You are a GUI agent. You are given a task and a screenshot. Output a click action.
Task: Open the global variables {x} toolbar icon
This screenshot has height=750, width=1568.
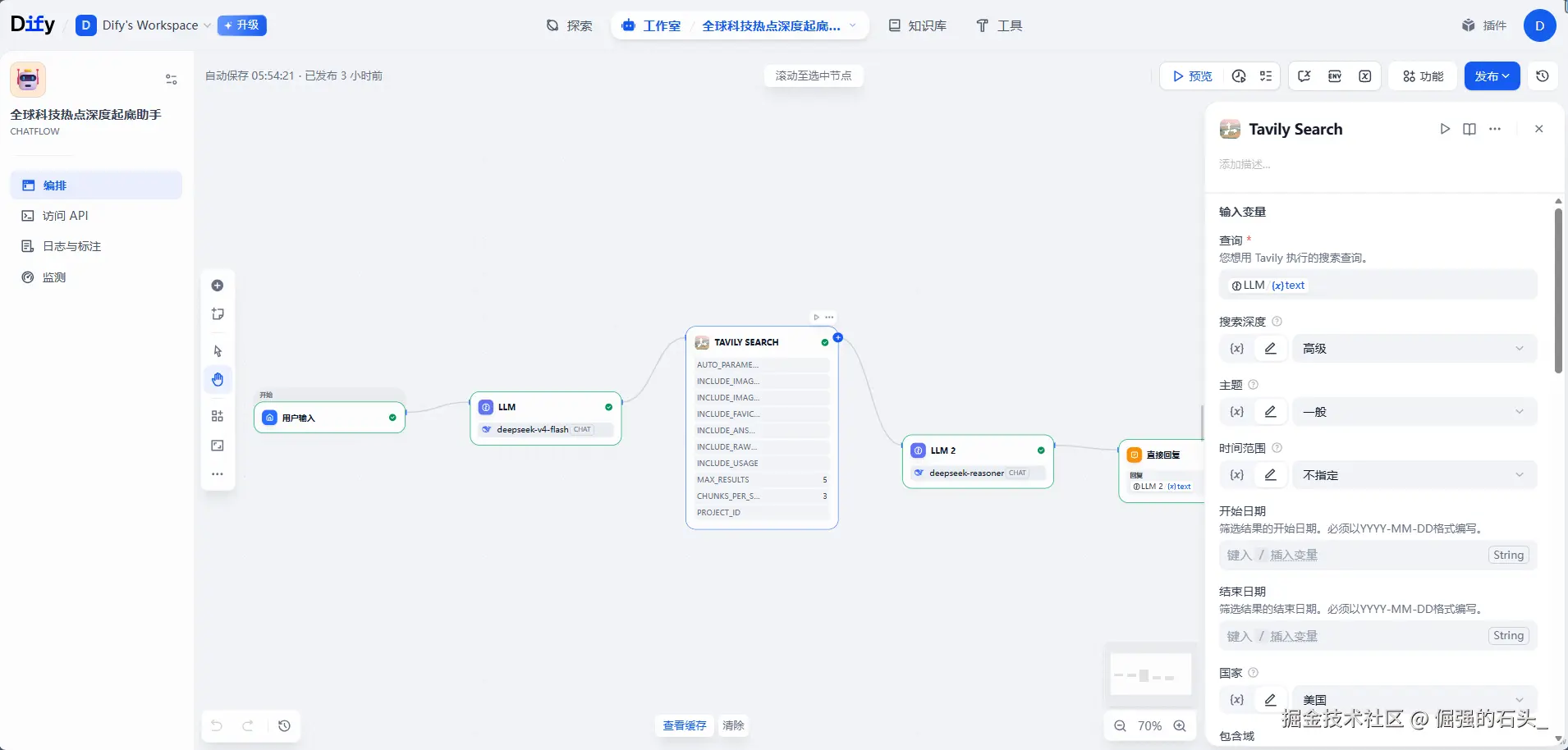pos(1365,76)
